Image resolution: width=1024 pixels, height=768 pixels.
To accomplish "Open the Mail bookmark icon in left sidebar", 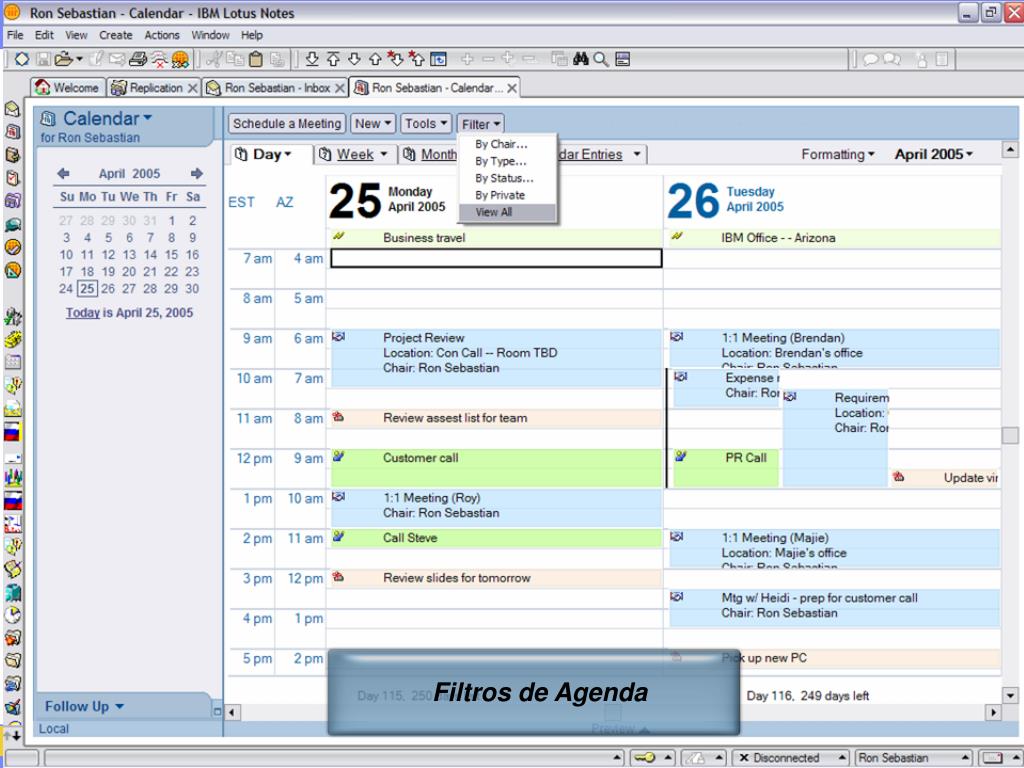I will coord(12,109).
